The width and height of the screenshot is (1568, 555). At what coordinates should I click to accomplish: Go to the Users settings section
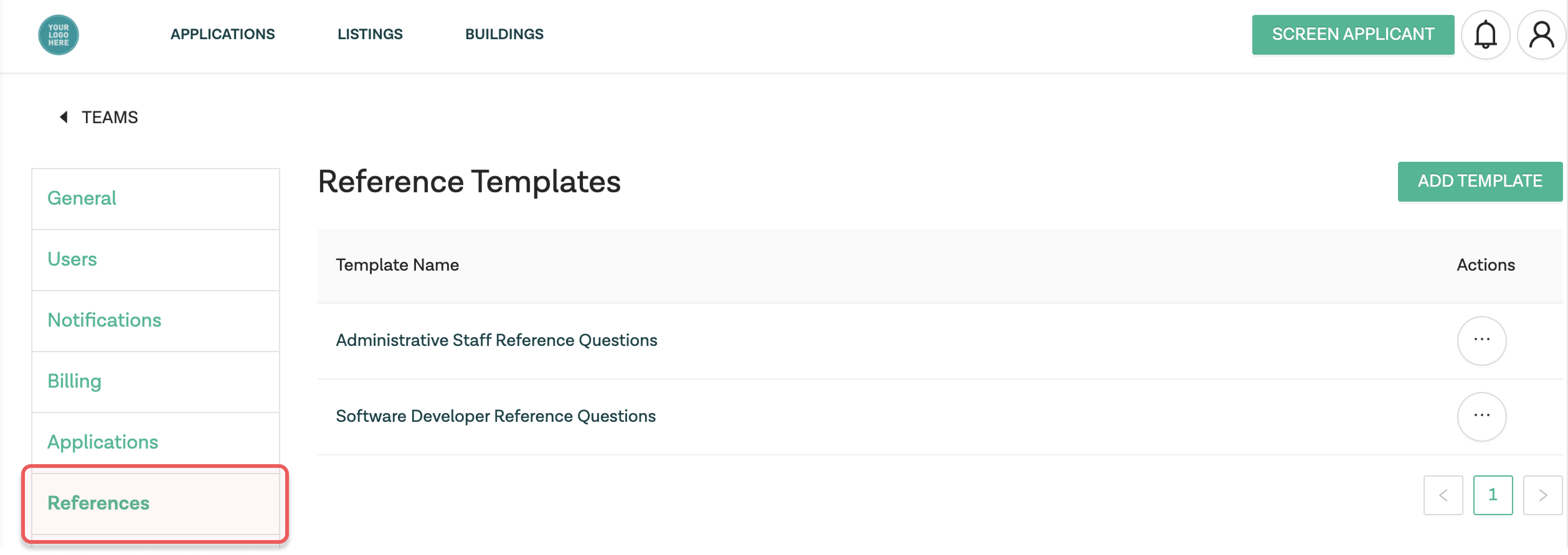point(72,259)
